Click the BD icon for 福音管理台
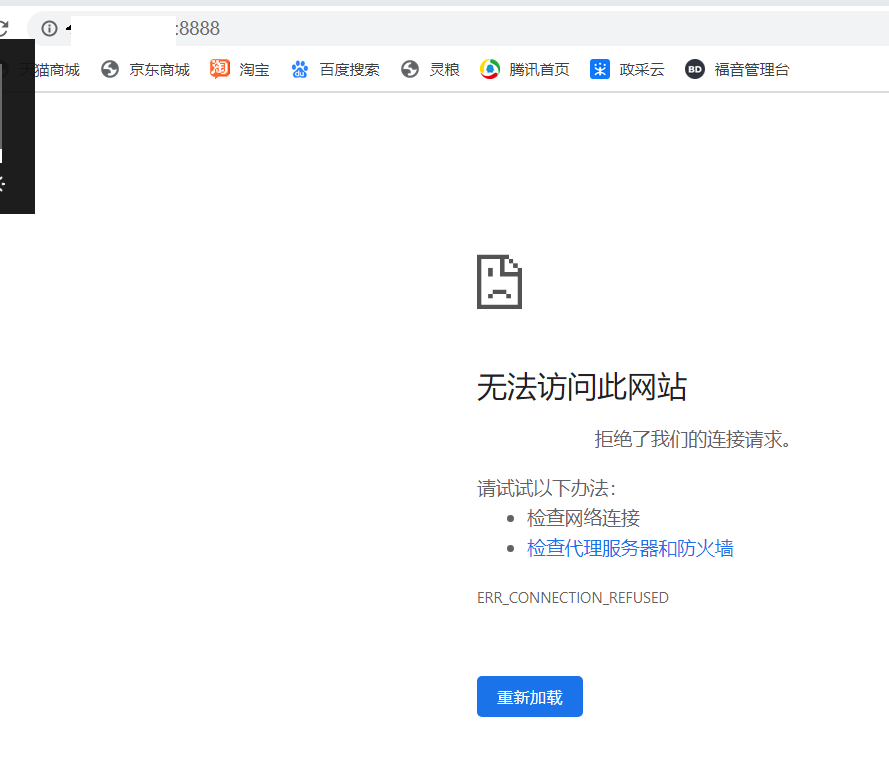889x763 pixels. [x=695, y=70]
